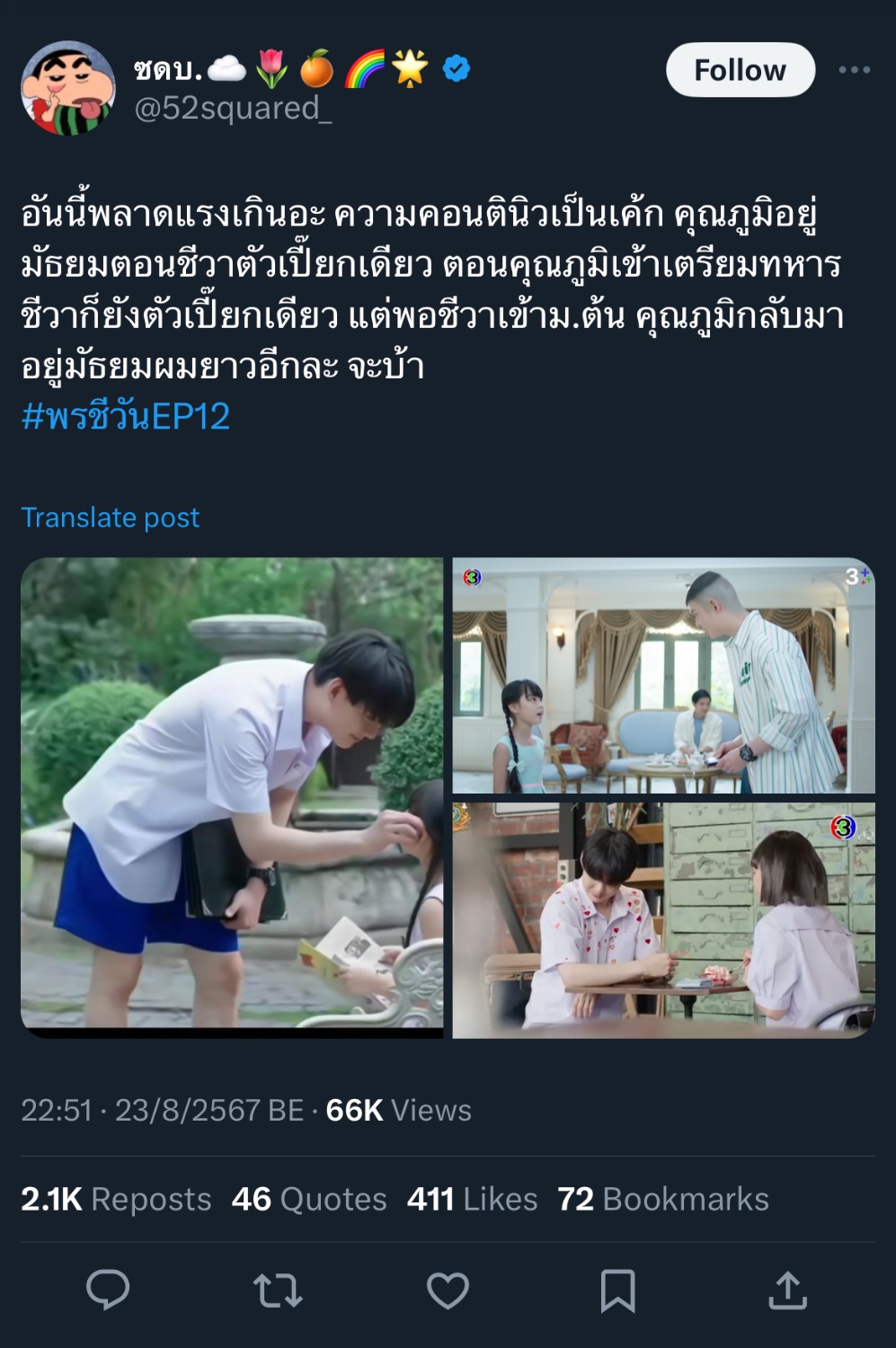
Task: Tap the reply speech bubble icon
Action: pos(108,1290)
